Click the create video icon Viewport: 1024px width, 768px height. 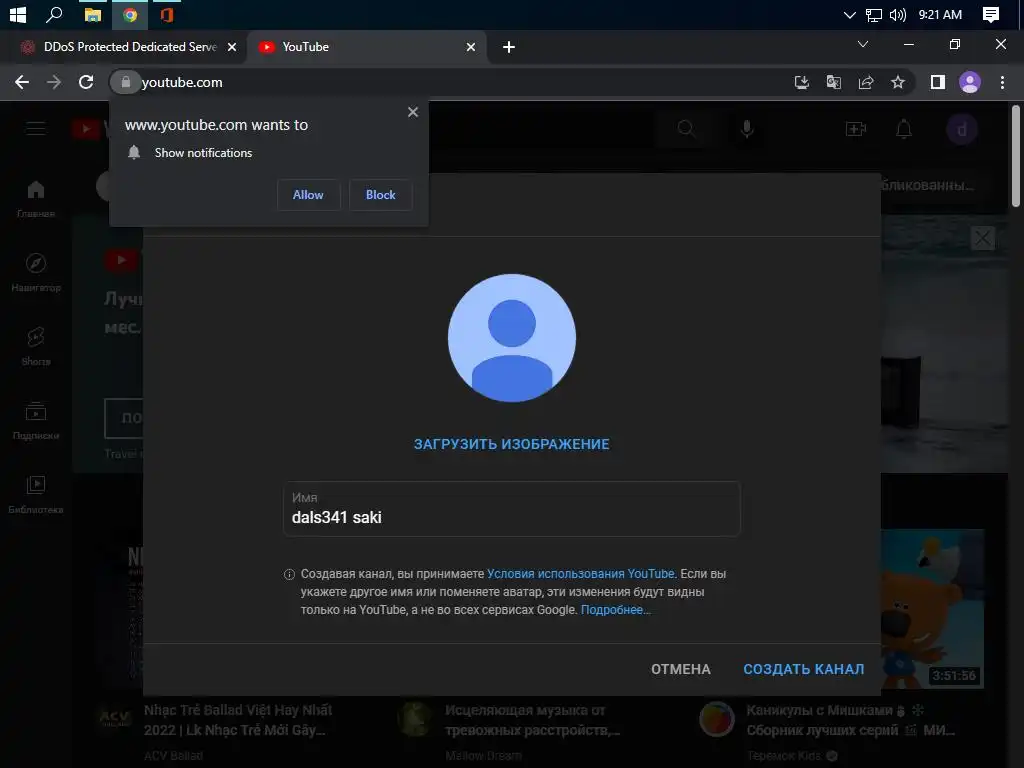[856, 129]
